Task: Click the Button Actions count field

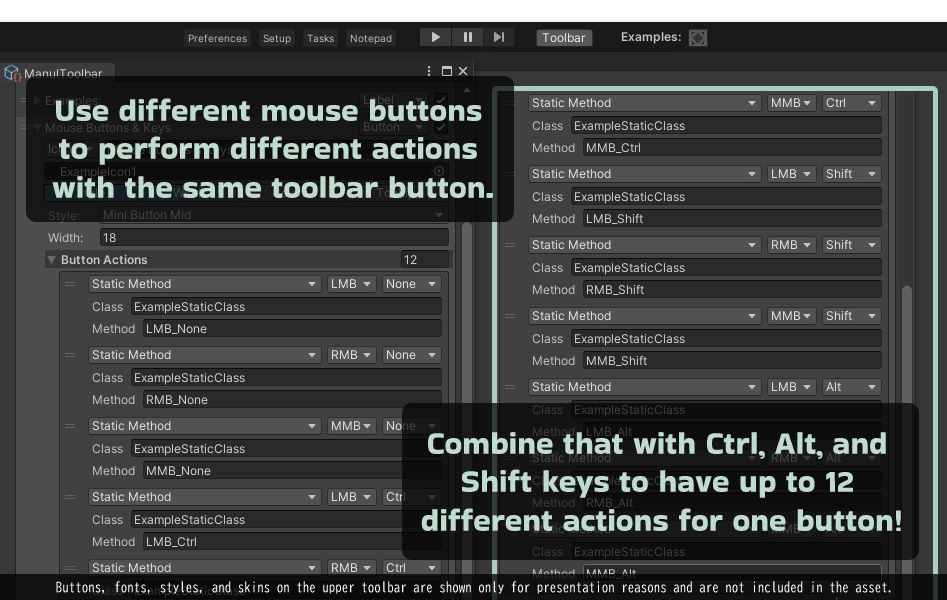Action: pos(425,260)
